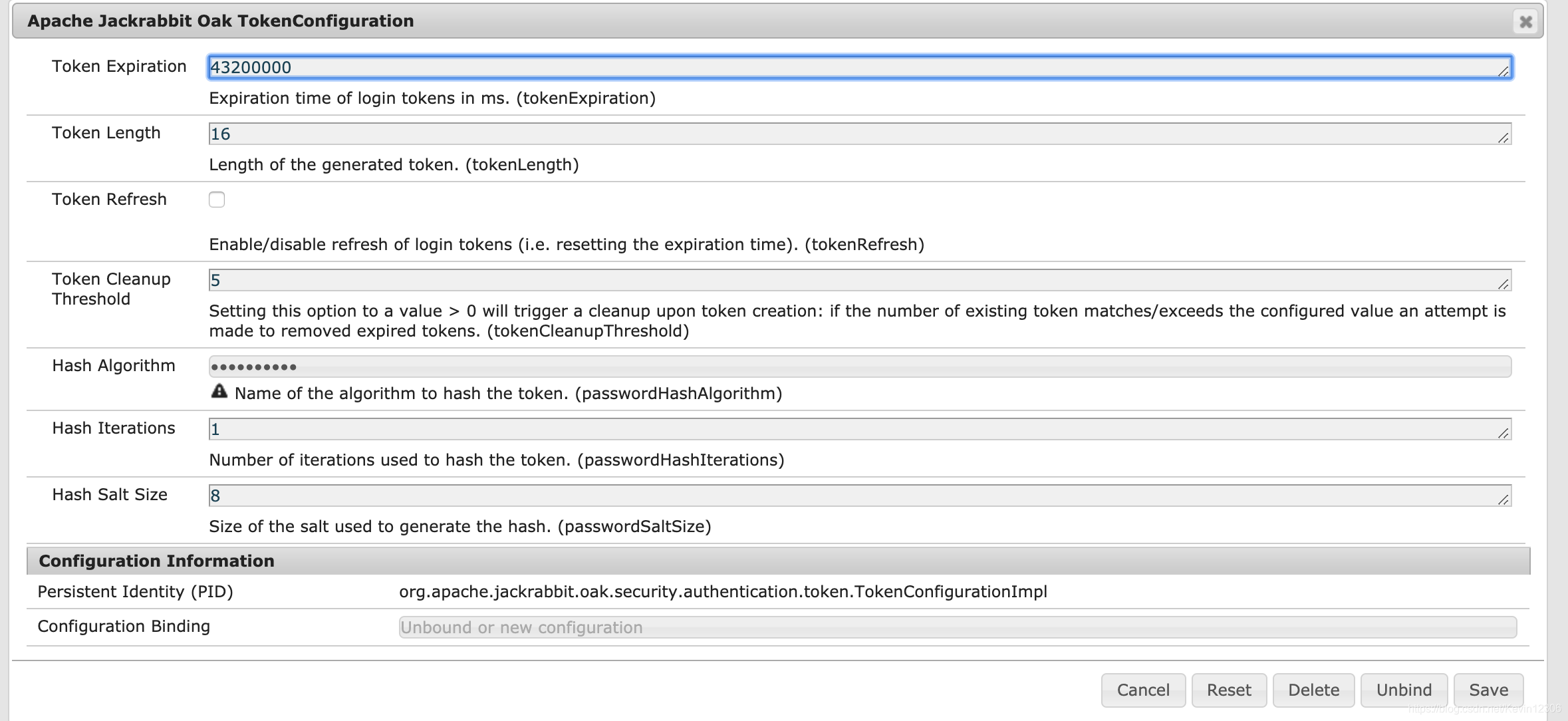Click the Token Length field's lower-right handle
The image size is (1568, 721).
click(x=1503, y=138)
